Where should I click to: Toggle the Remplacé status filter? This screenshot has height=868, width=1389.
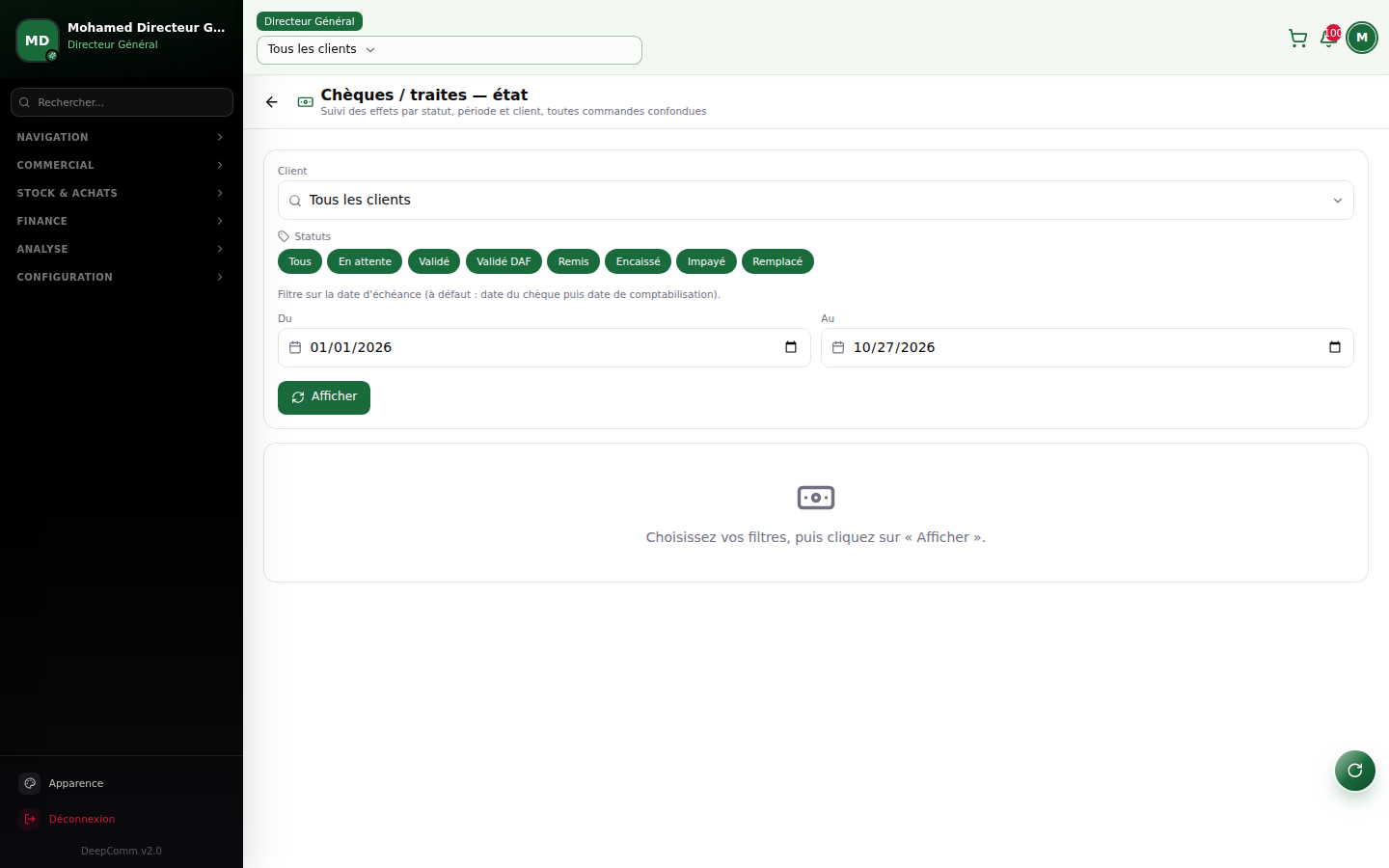(x=777, y=261)
